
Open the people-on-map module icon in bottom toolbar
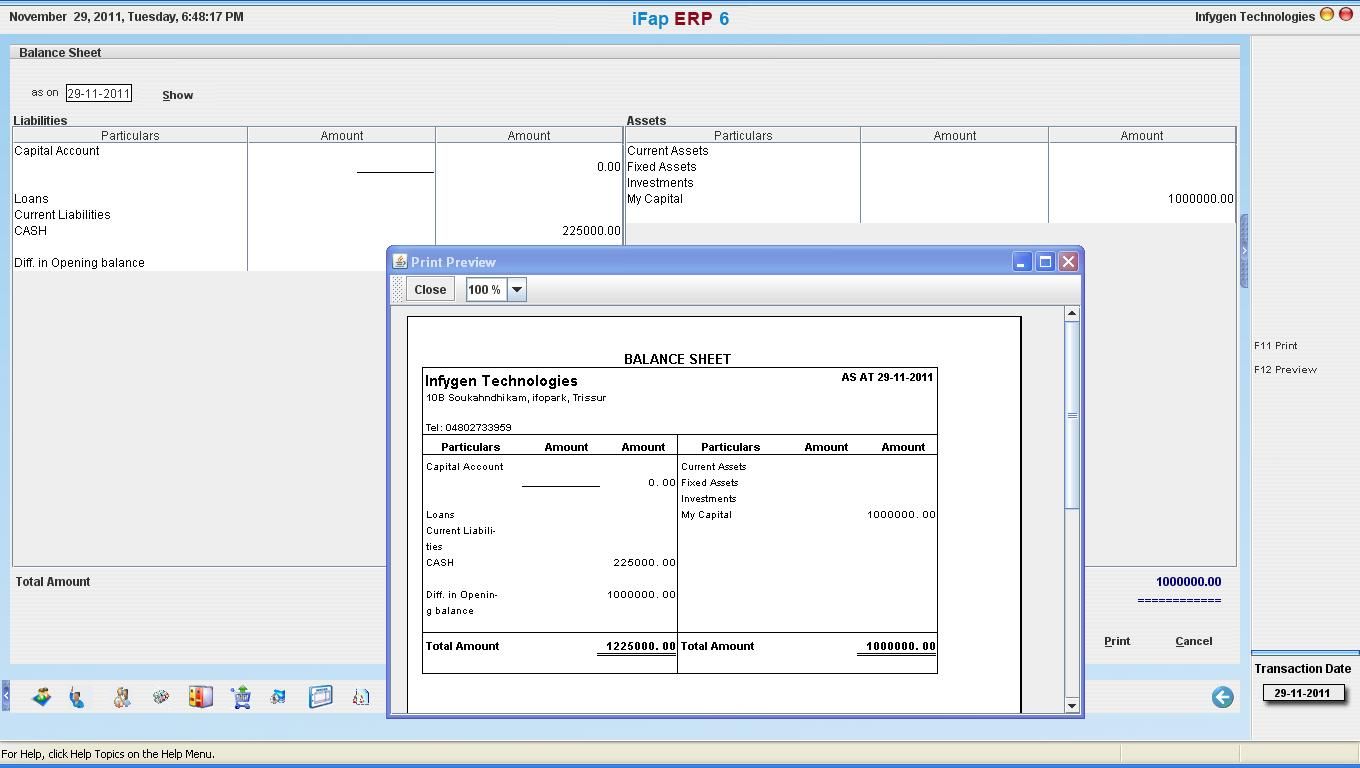41,697
